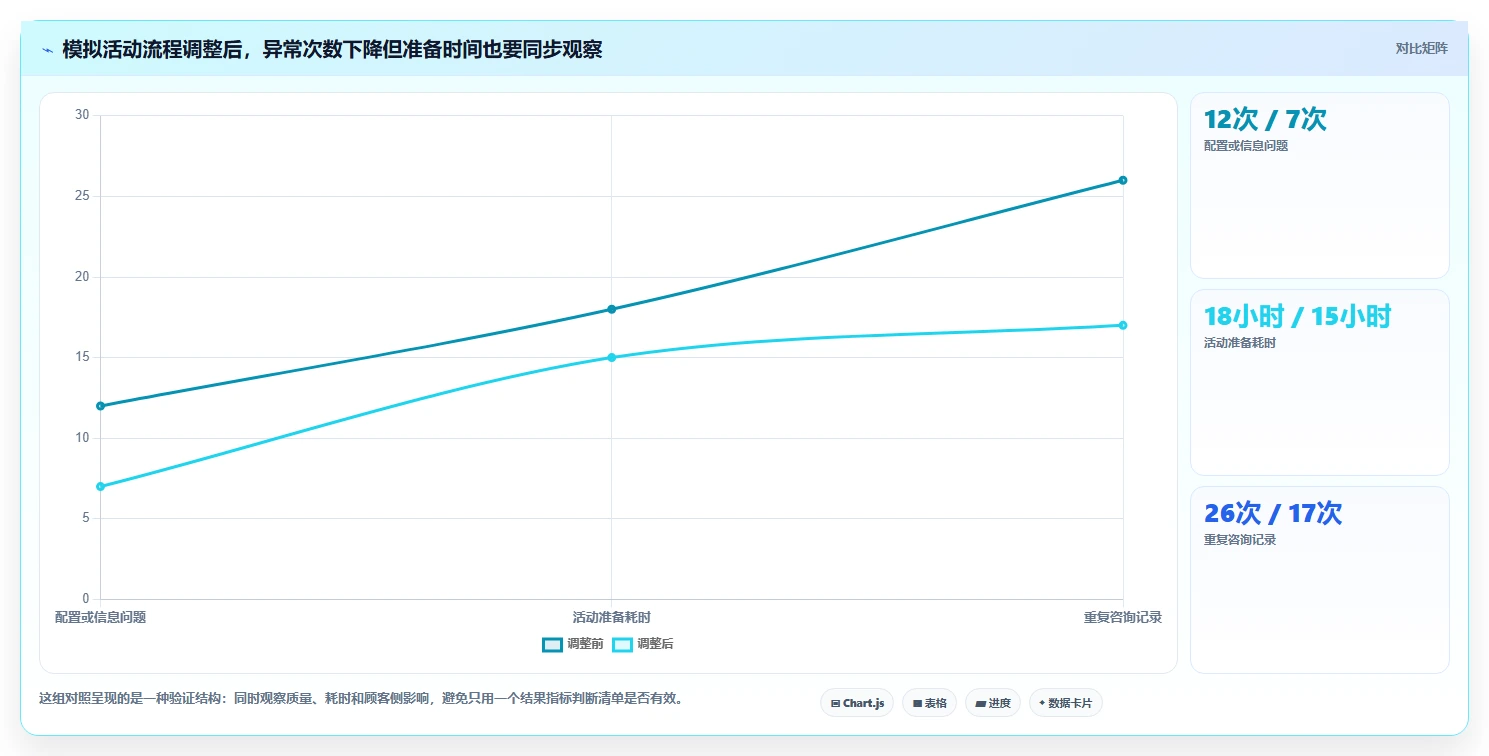Click 调整前 data point at 配置或信息问题
The width and height of the screenshot is (1489, 756).
(x=100, y=406)
